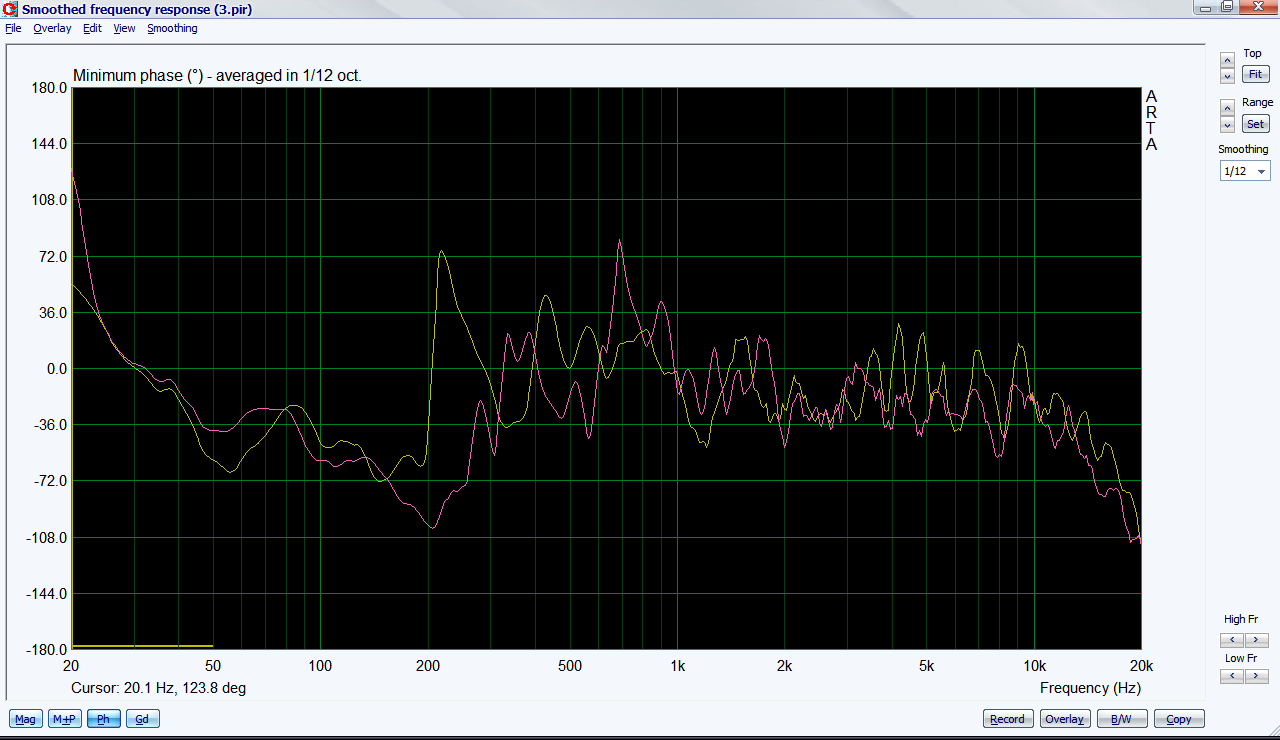The height and width of the screenshot is (740, 1280).
Task: Switch to Mag magnitude view
Action: pos(25,719)
